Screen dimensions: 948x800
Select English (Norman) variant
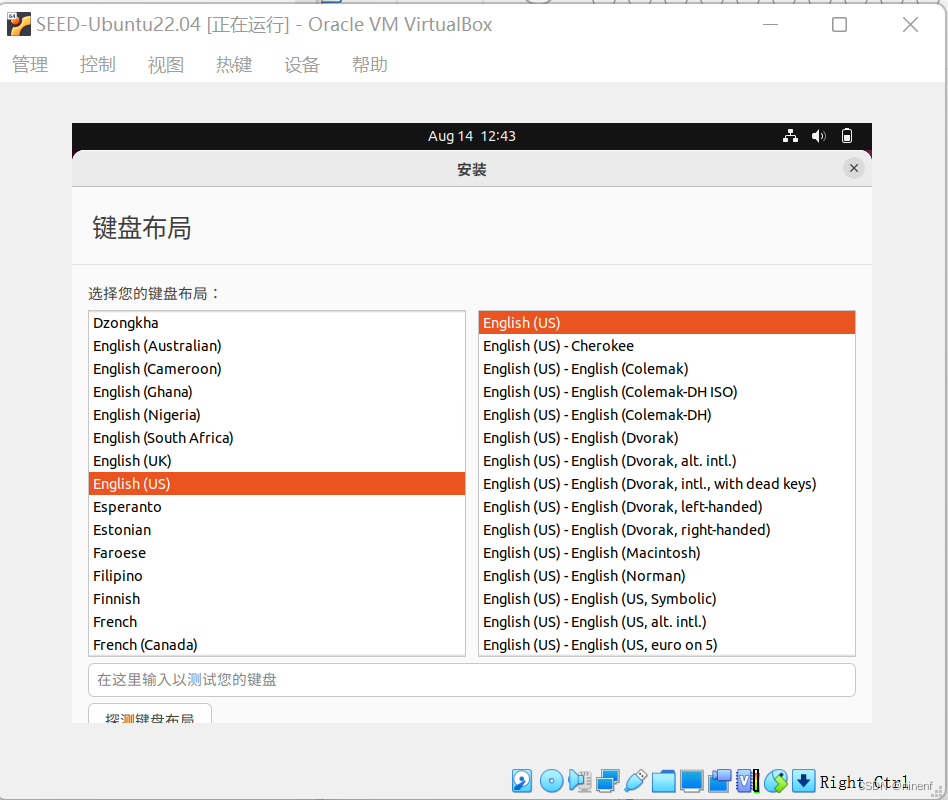pos(667,576)
